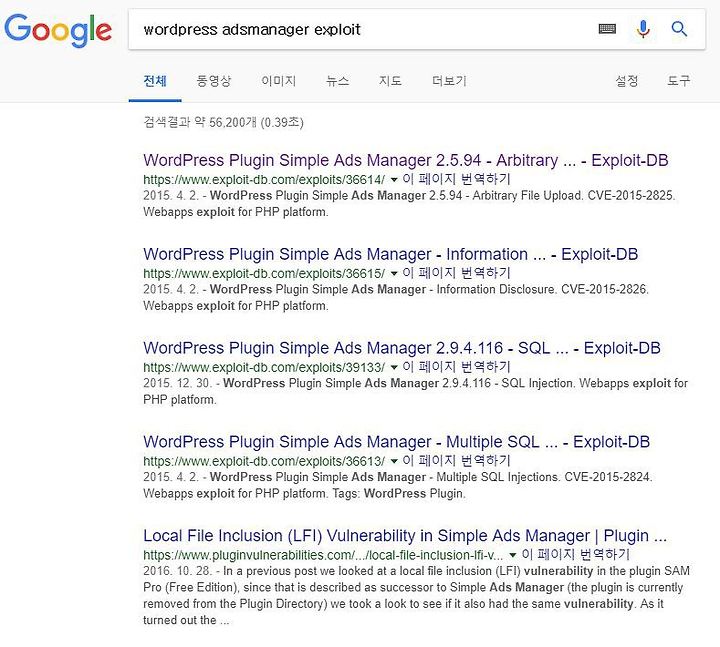Click exploits/36614 URL
Screen dimensions: 720x647
pos(264,180)
